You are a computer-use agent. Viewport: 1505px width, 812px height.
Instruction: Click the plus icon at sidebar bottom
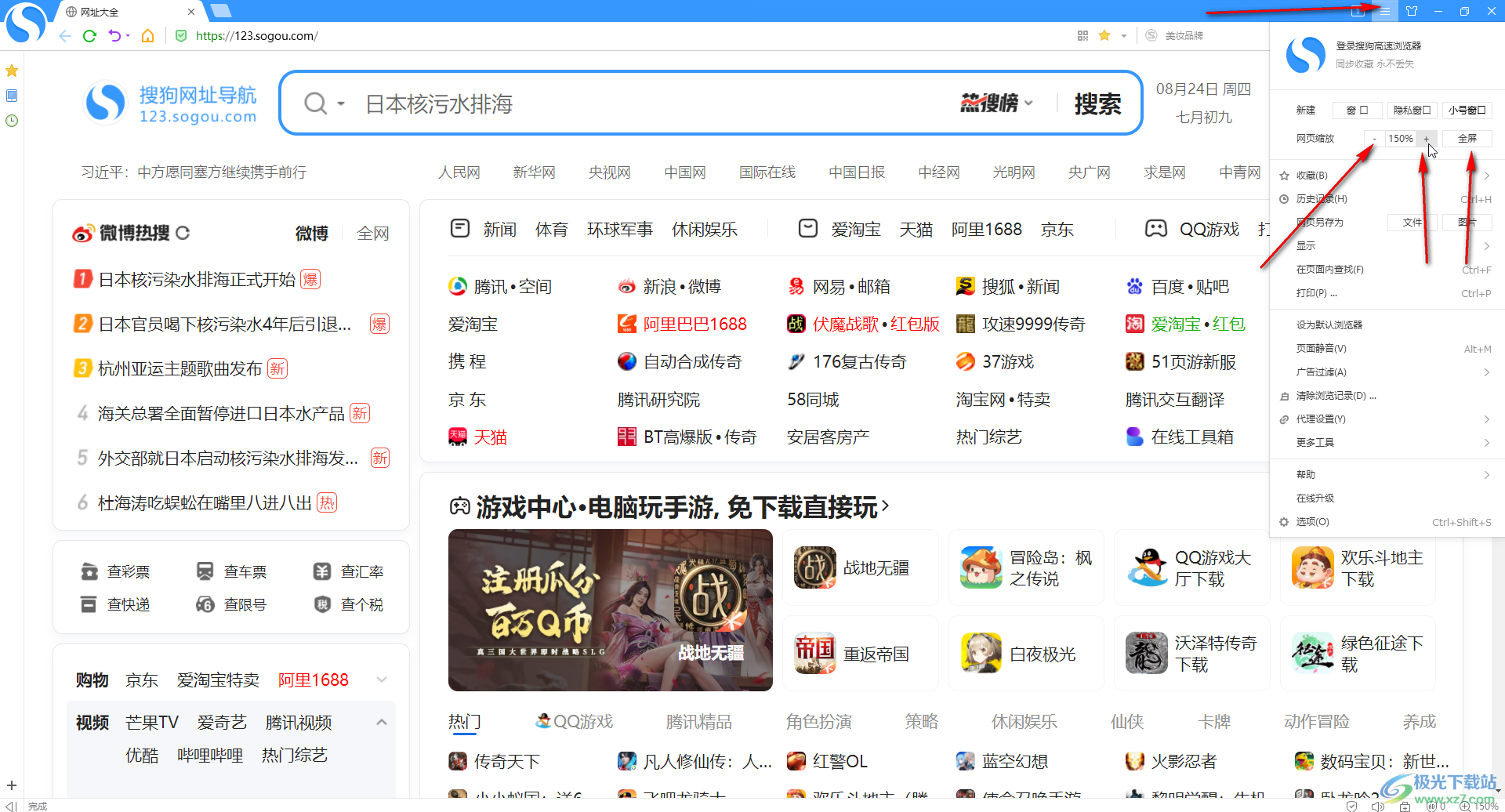pyautogui.click(x=12, y=785)
